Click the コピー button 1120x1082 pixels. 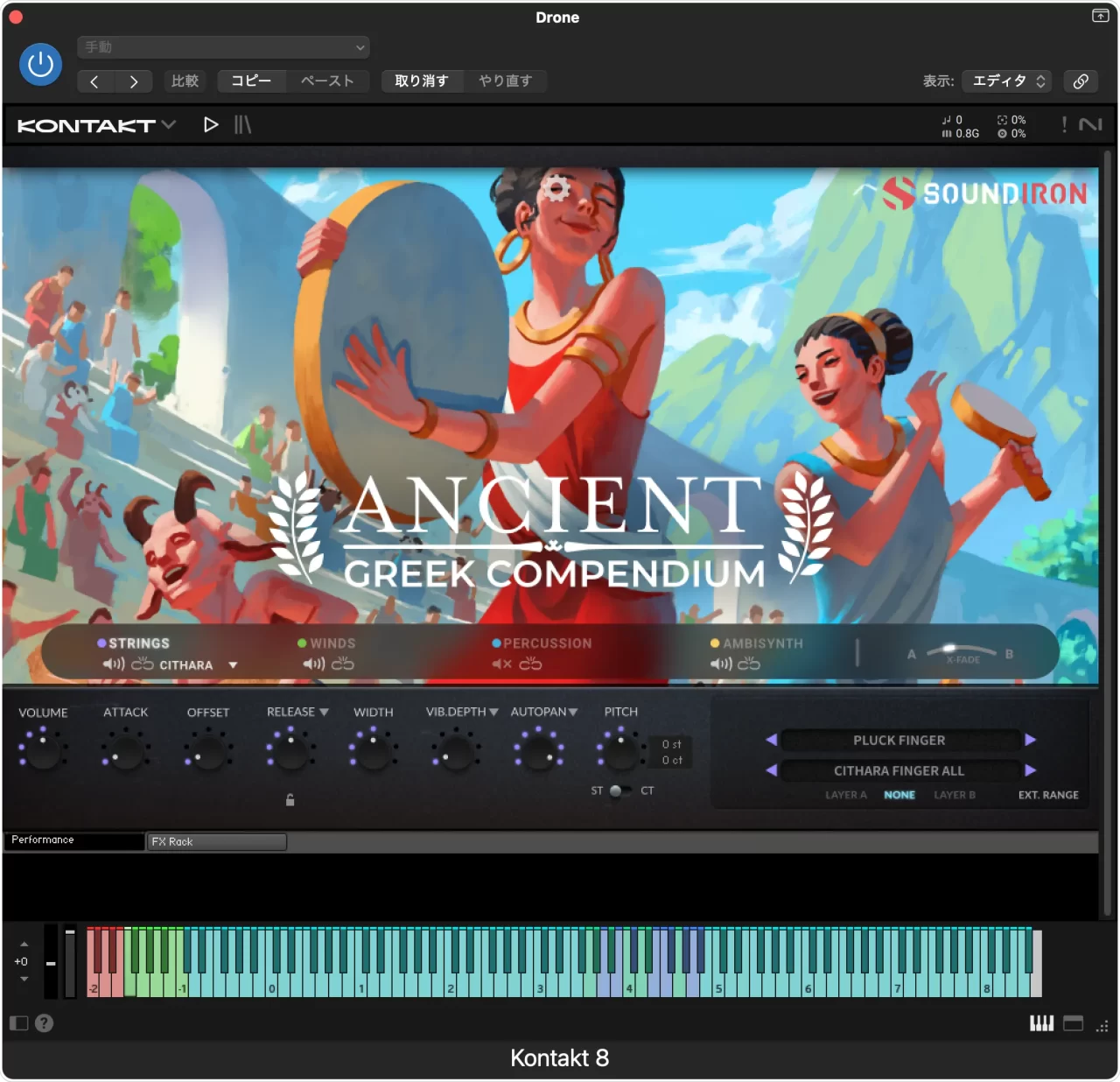coord(251,81)
